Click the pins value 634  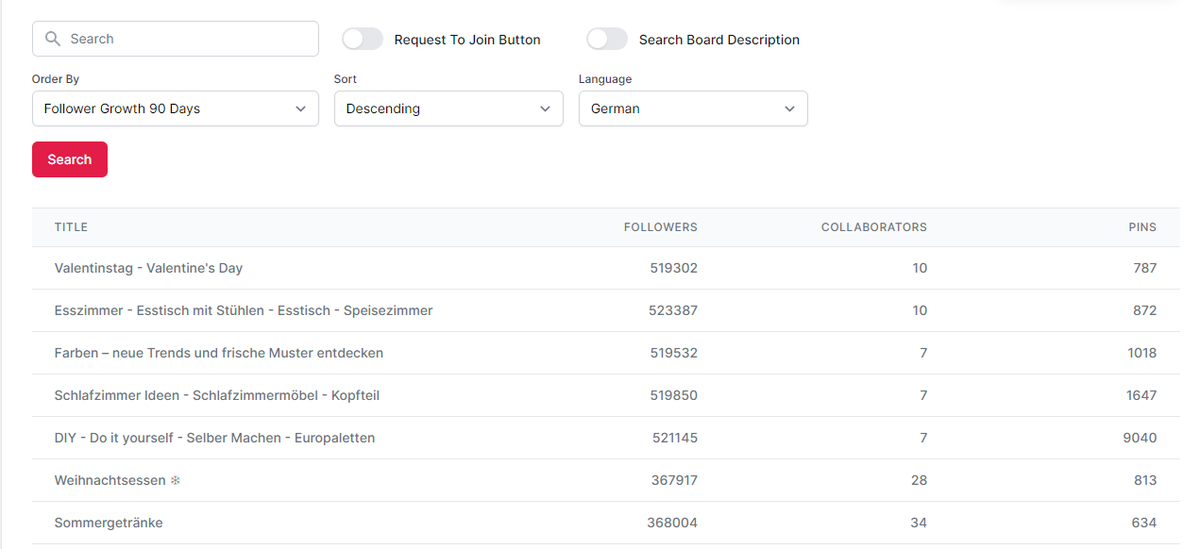pyautogui.click(x=1145, y=523)
